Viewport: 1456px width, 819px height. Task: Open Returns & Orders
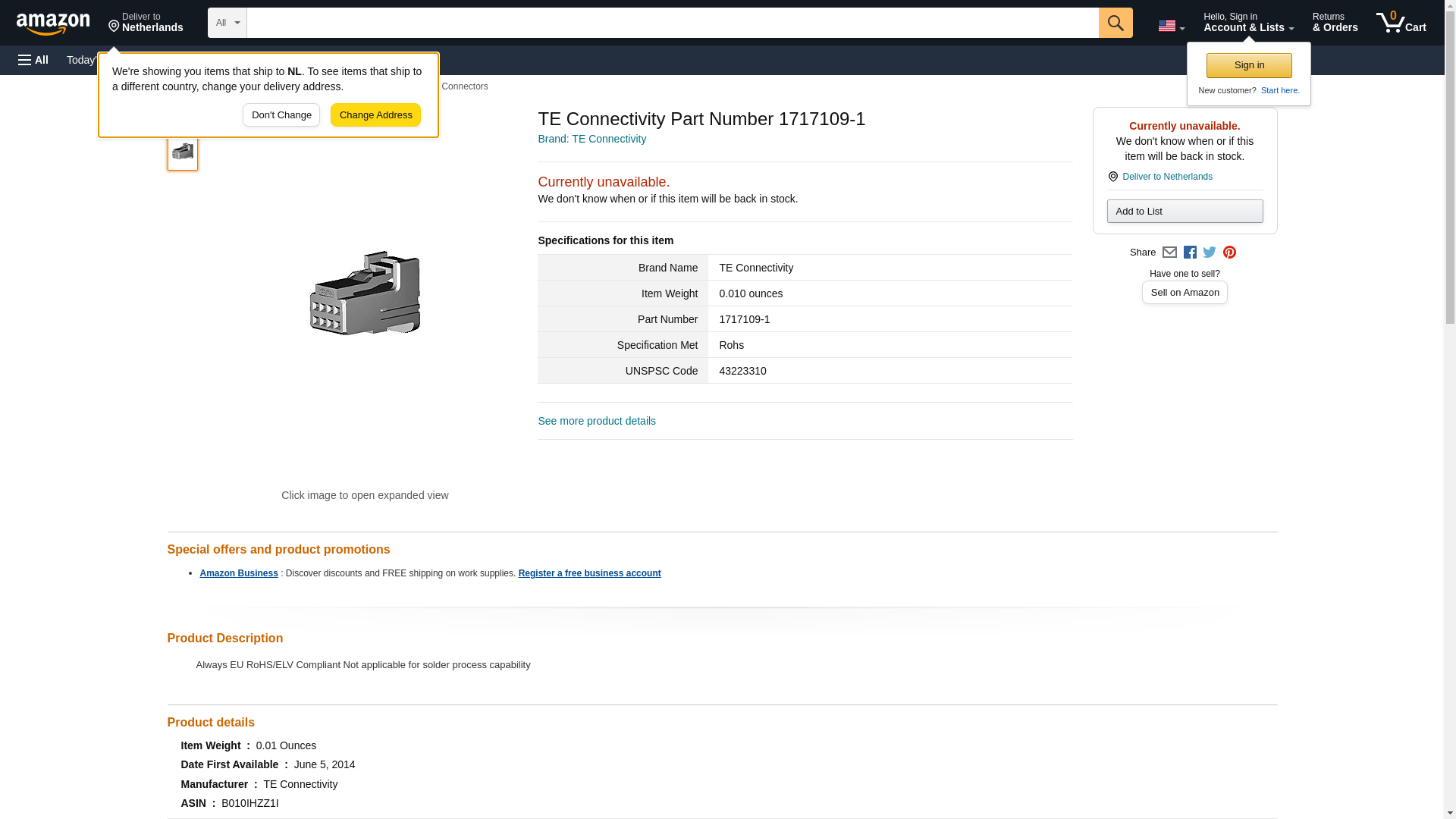1335,23
